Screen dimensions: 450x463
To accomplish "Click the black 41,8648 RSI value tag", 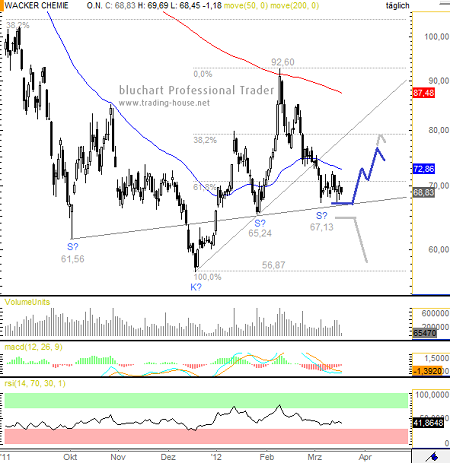I will pos(428,423).
